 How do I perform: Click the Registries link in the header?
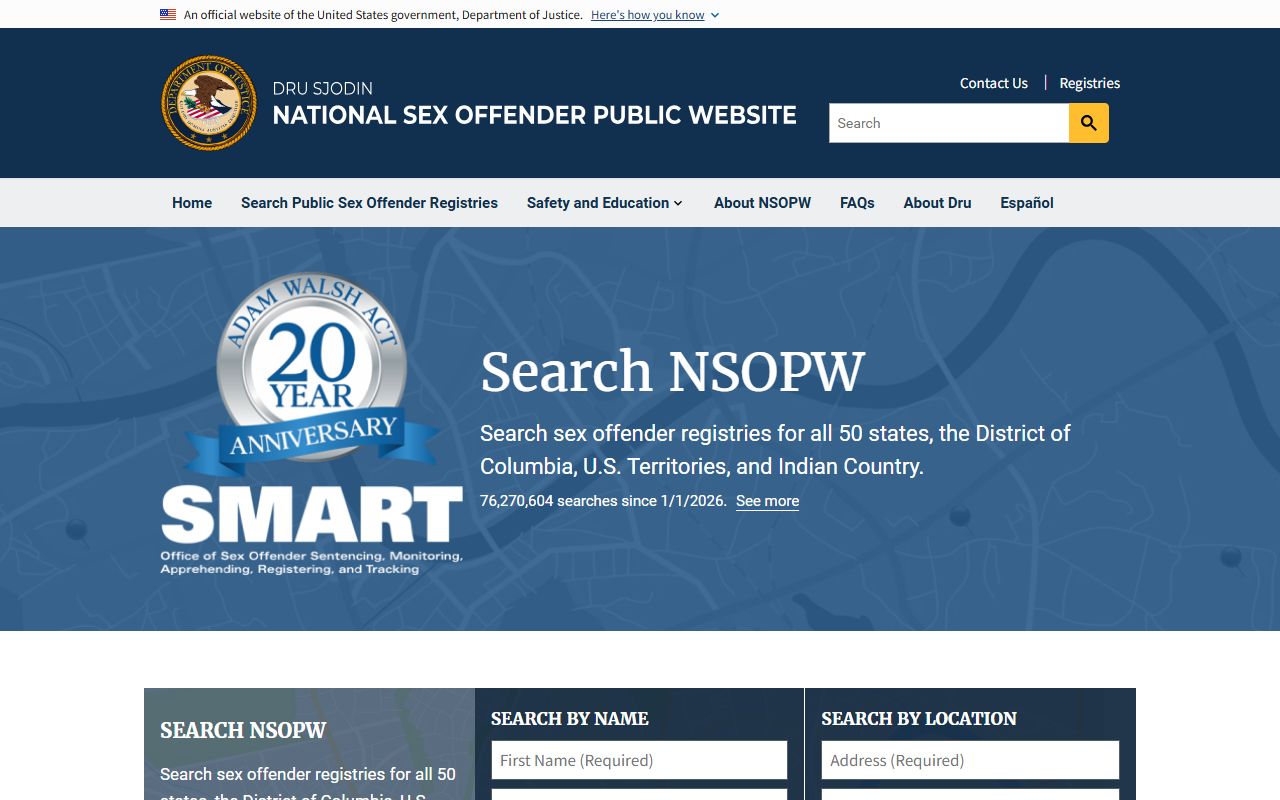tap(1090, 83)
